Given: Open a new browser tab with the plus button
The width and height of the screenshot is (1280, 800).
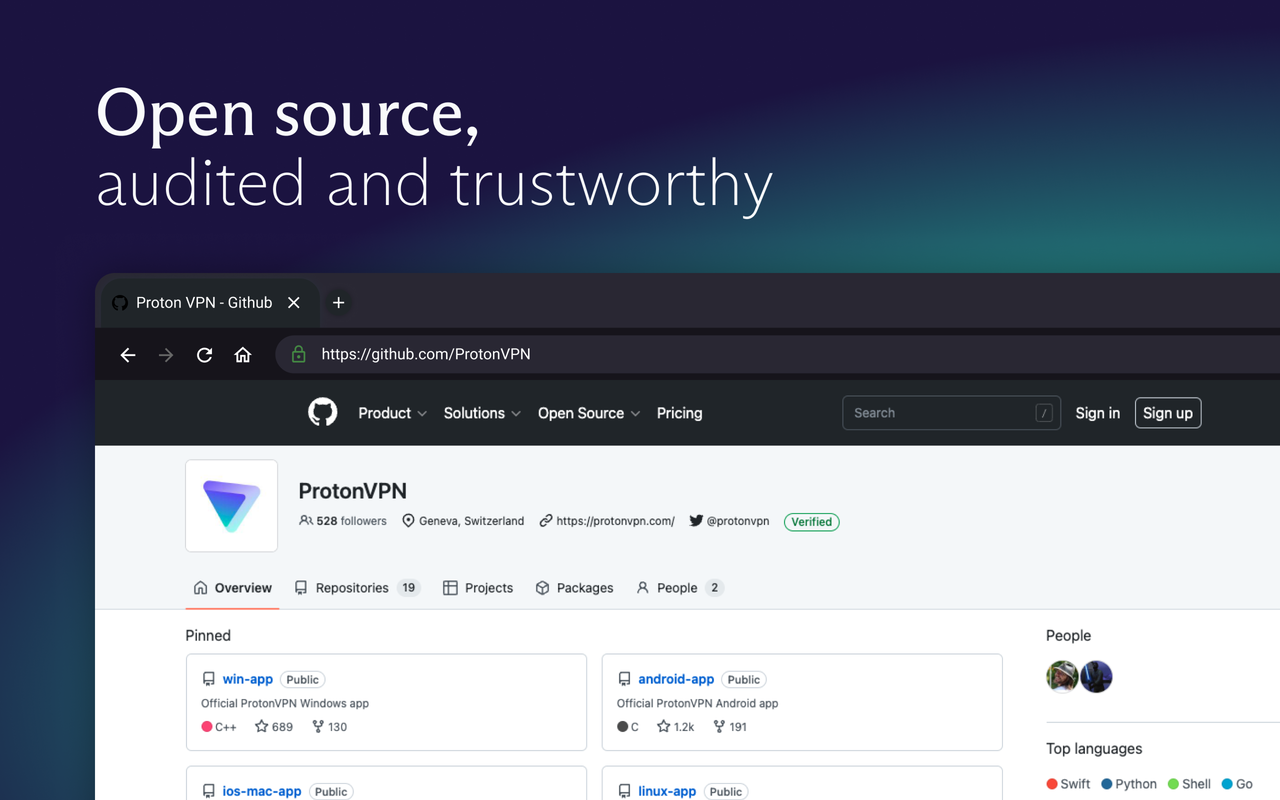Looking at the screenshot, I should [x=338, y=302].
